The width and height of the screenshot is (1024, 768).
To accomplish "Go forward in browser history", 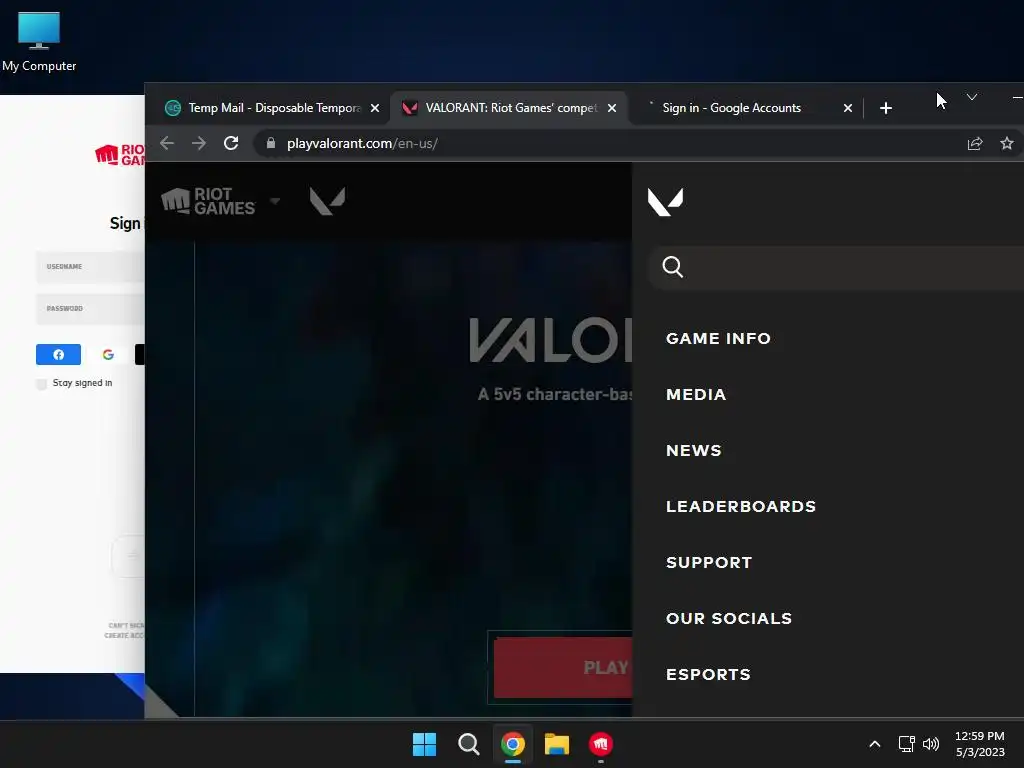I will click(x=199, y=143).
